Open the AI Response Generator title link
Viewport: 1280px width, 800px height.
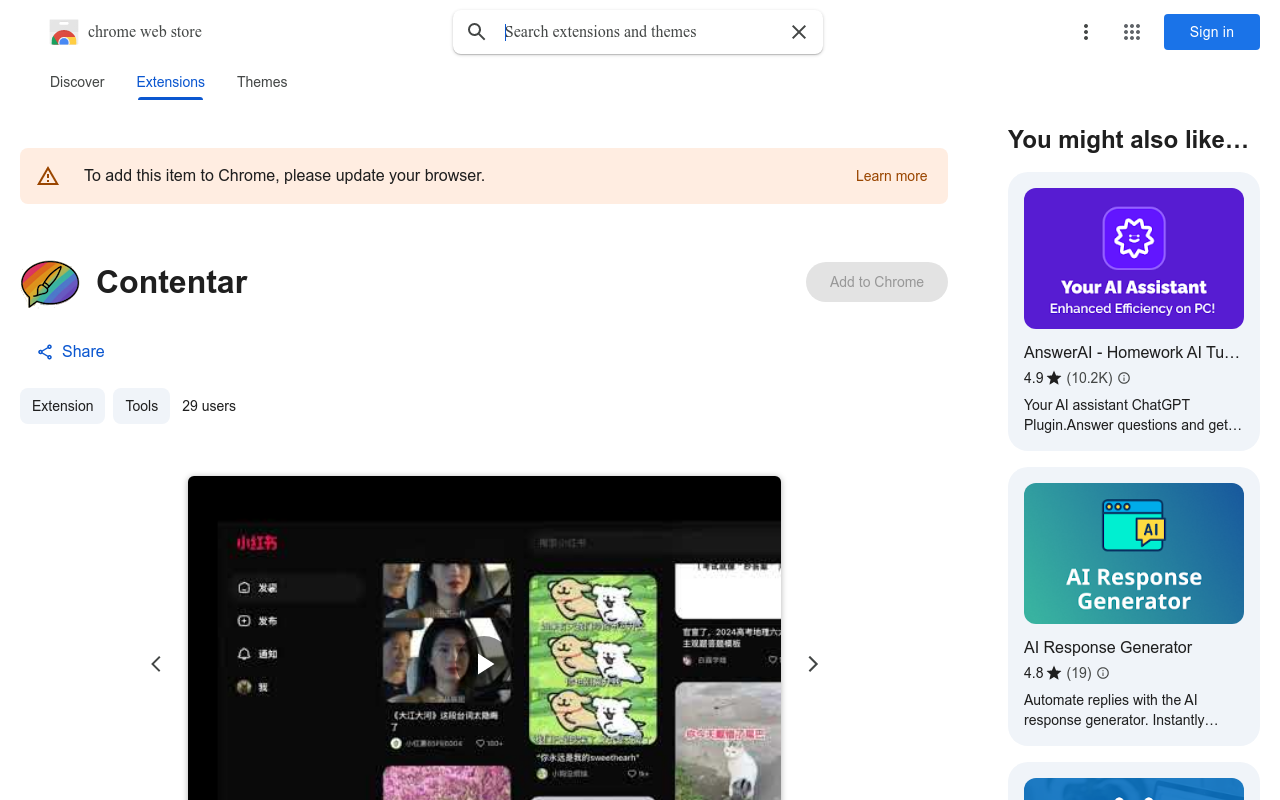point(1108,647)
